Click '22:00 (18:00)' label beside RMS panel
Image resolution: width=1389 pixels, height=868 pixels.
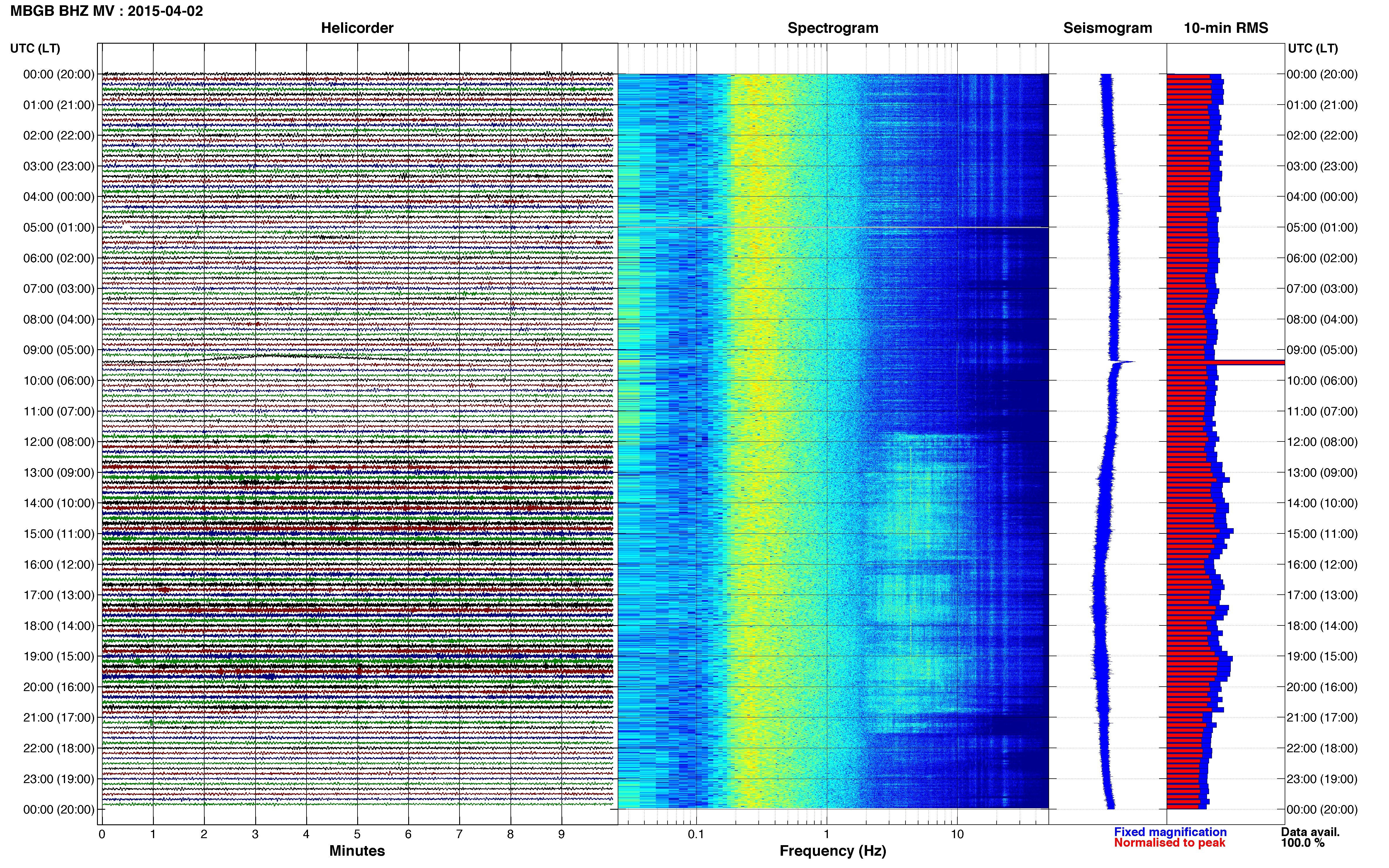coord(1322,748)
